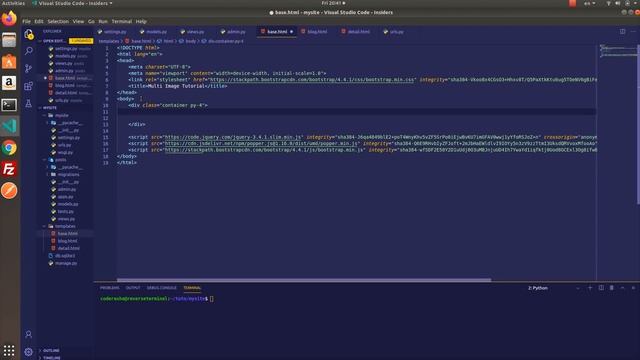The image size is (640, 360).
Task: Open Ubuntu Software from the dock
Action: [x=9, y=62]
